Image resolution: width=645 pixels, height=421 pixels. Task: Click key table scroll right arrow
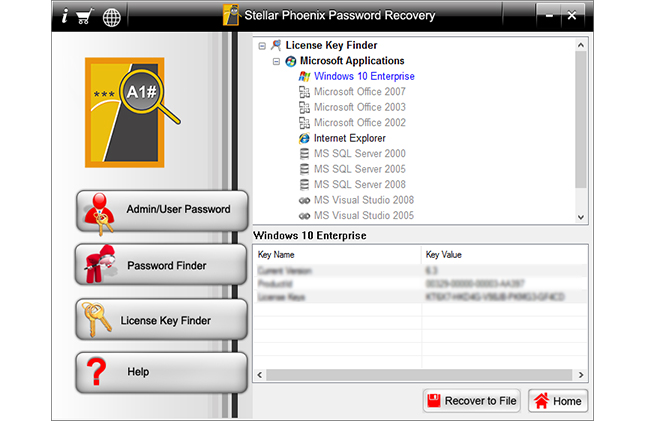pos(581,375)
